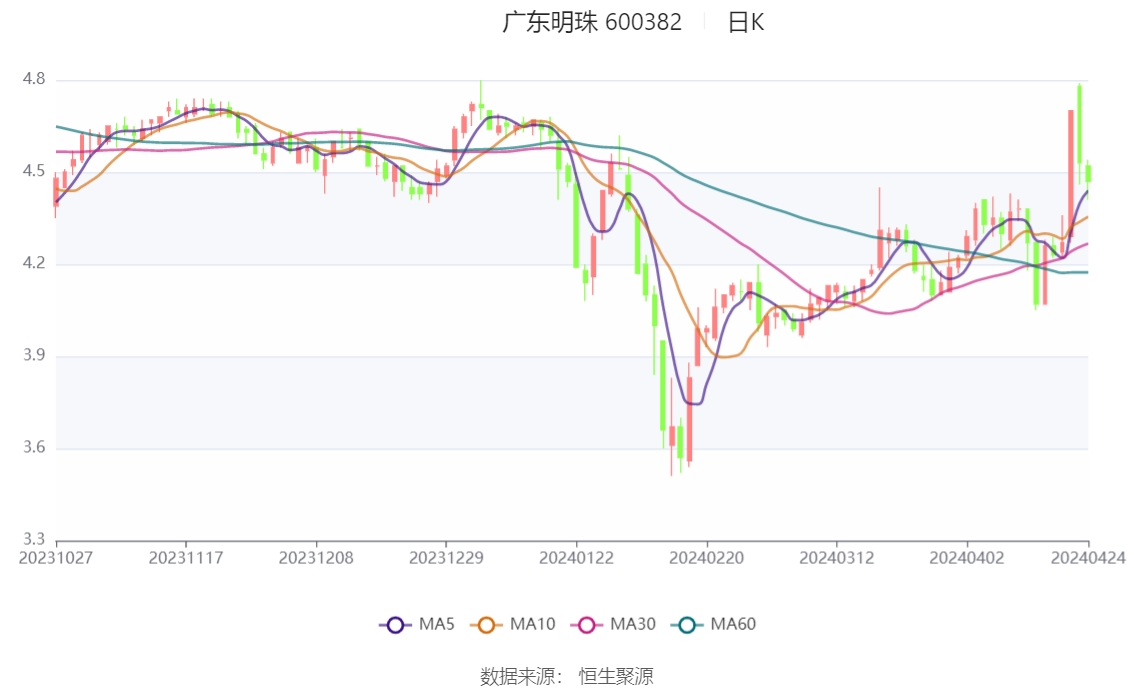Click the 数据来源 恒生聚源 source text

[567, 677]
